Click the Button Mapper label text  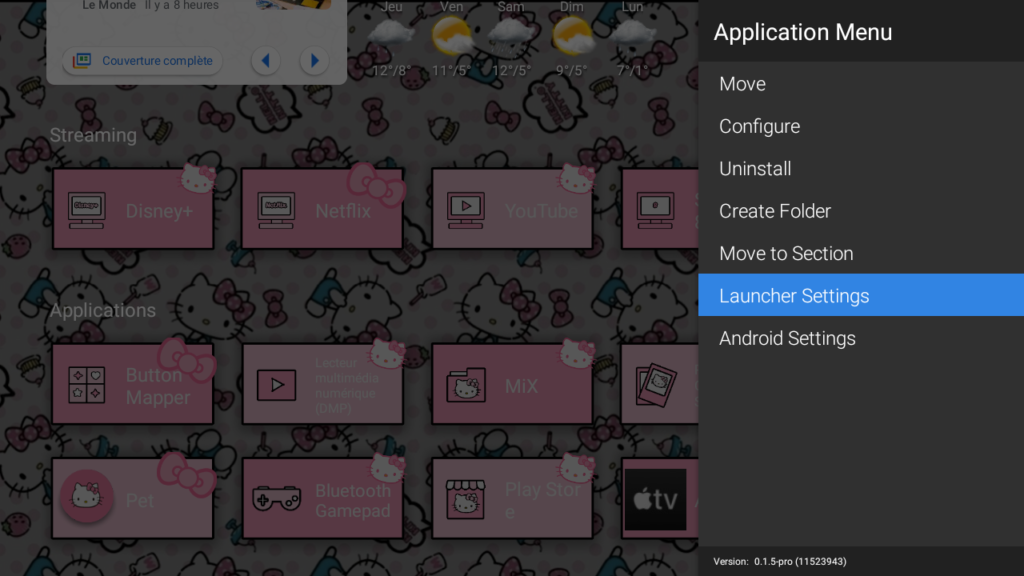tap(157, 386)
